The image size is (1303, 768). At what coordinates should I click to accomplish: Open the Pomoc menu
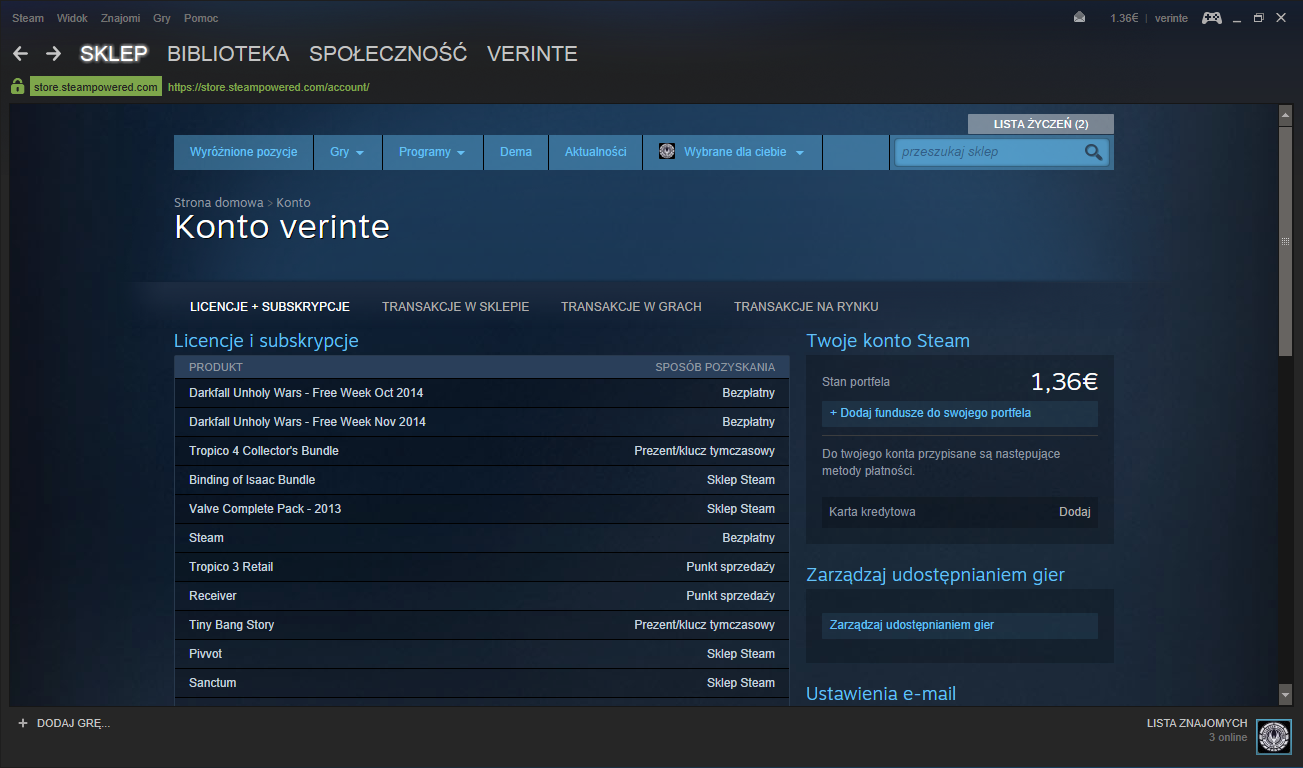(x=201, y=18)
